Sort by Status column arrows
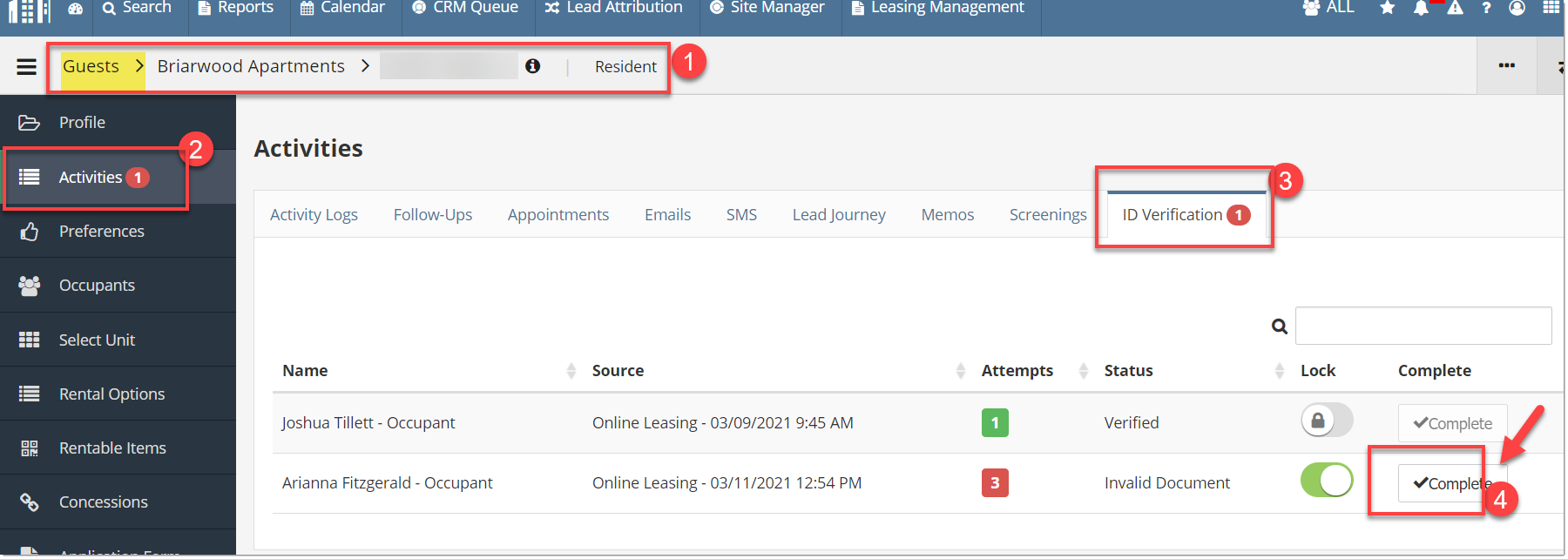The width and height of the screenshot is (1568, 559). (x=1280, y=371)
